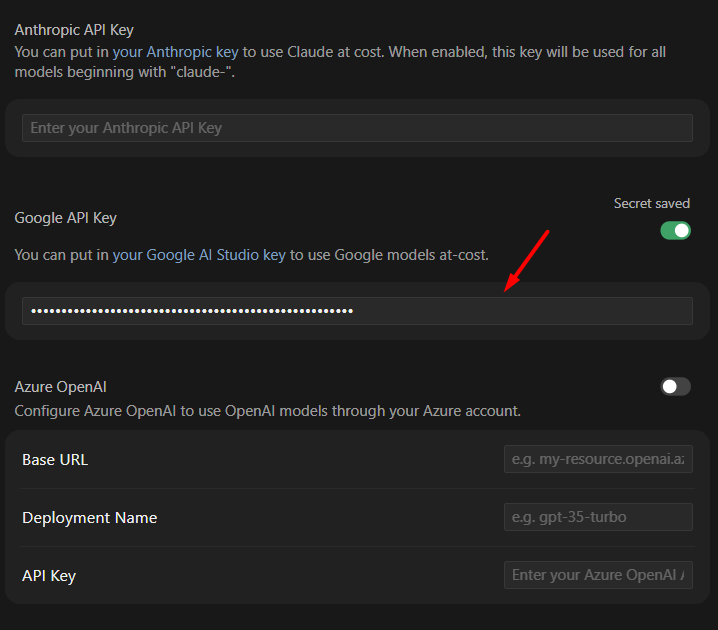Open the 'your Anthropic key' link
The width and height of the screenshot is (718, 630).
click(x=175, y=52)
